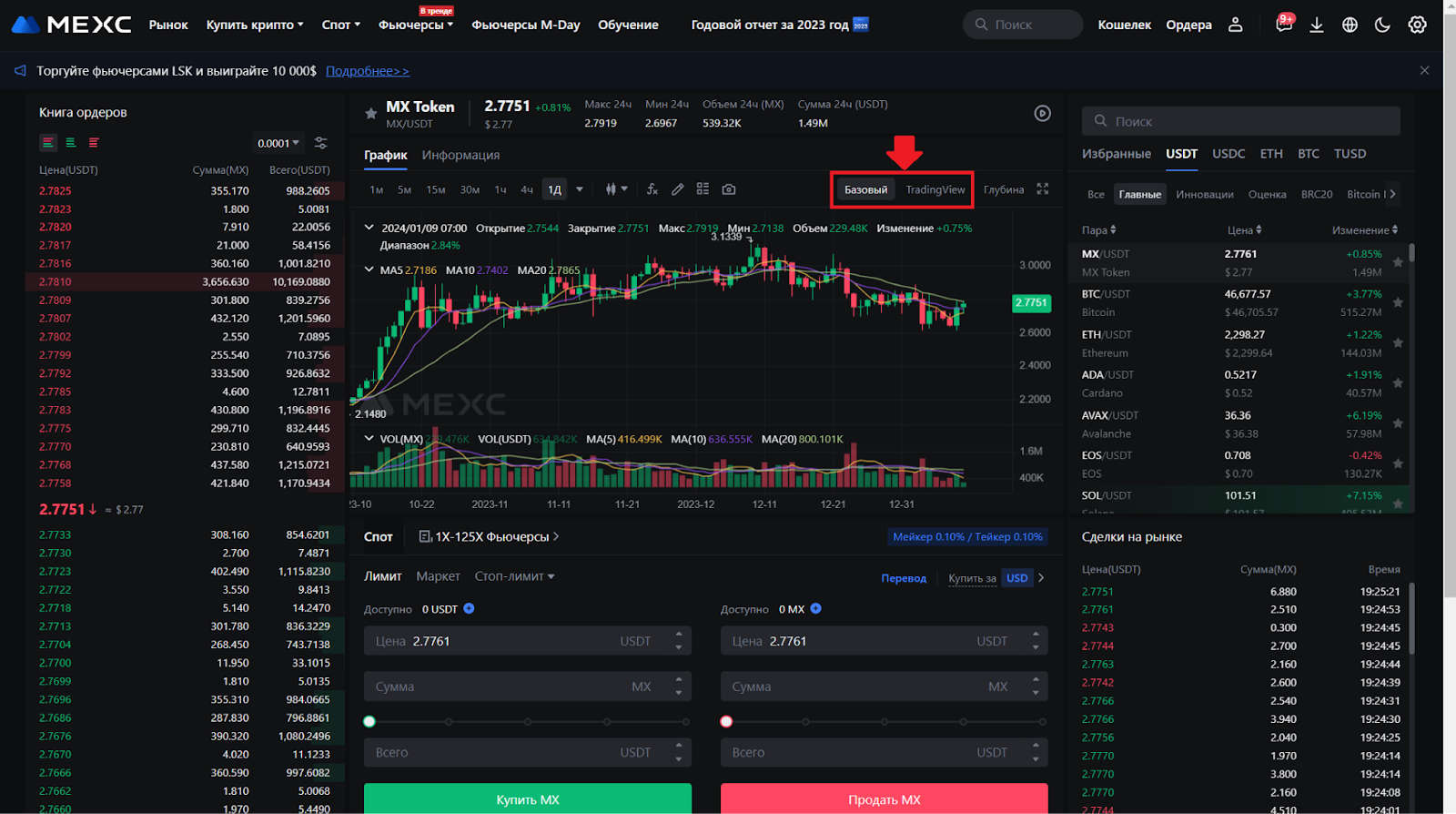The width and height of the screenshot is (1456, 814).
Task: Open Обучение menu item
Action: coord(628,25)
